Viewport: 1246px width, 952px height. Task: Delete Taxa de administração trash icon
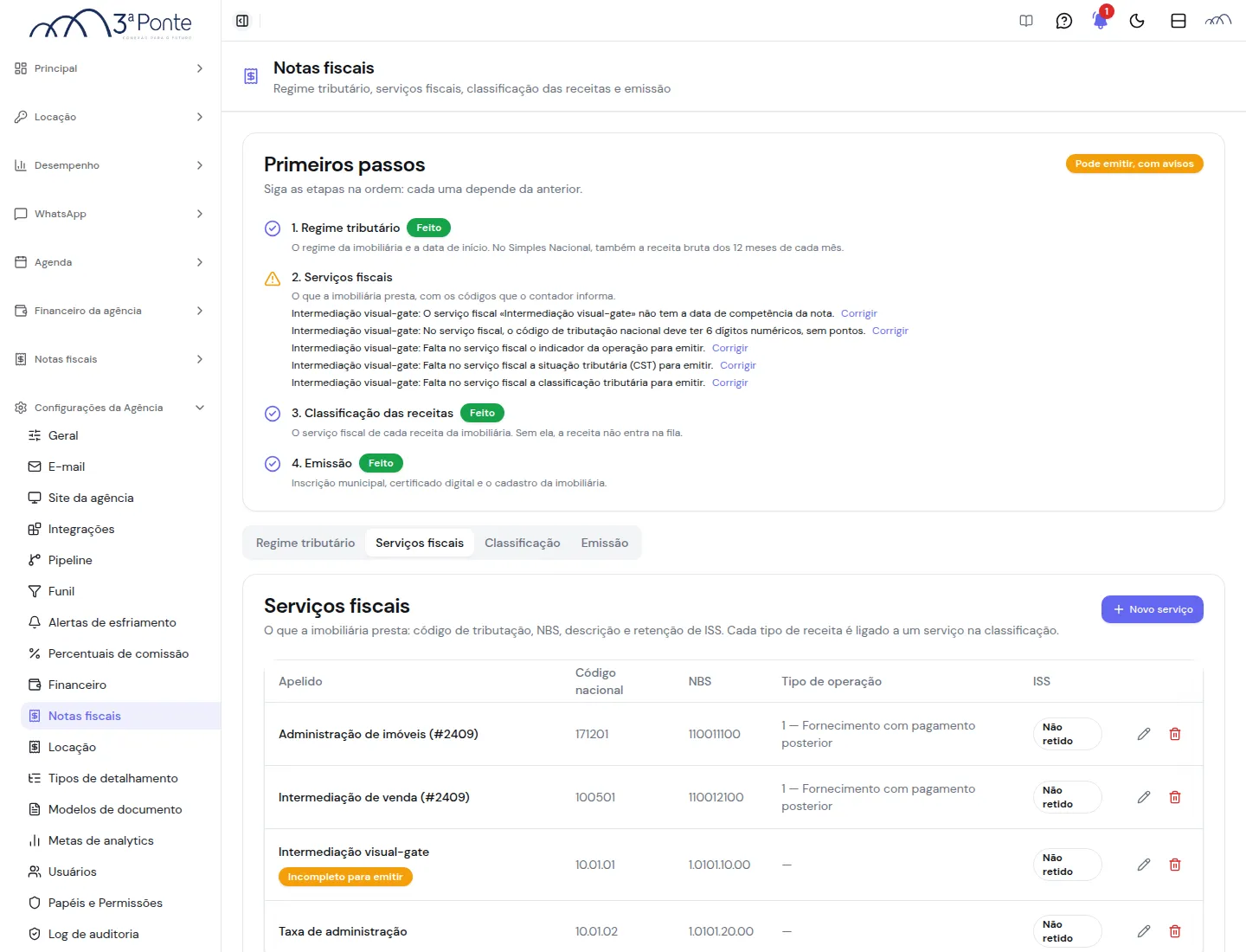1175,931
